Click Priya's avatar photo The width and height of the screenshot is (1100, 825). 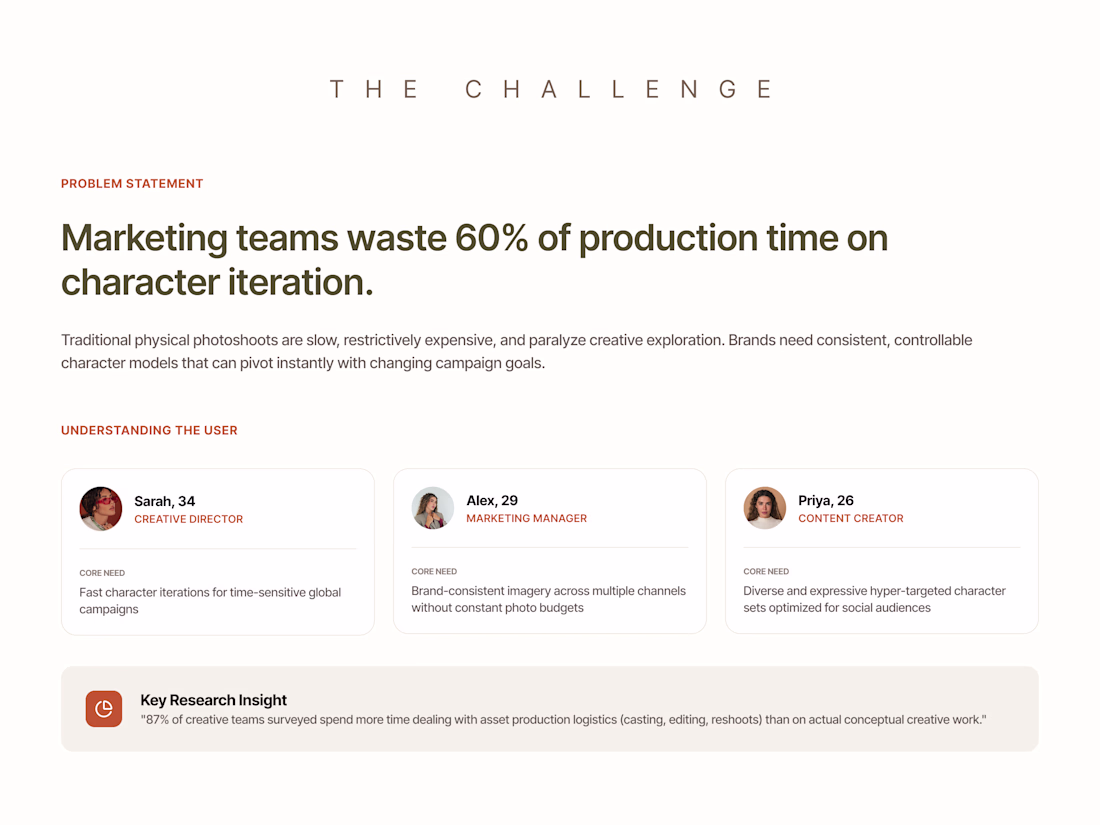765,508
